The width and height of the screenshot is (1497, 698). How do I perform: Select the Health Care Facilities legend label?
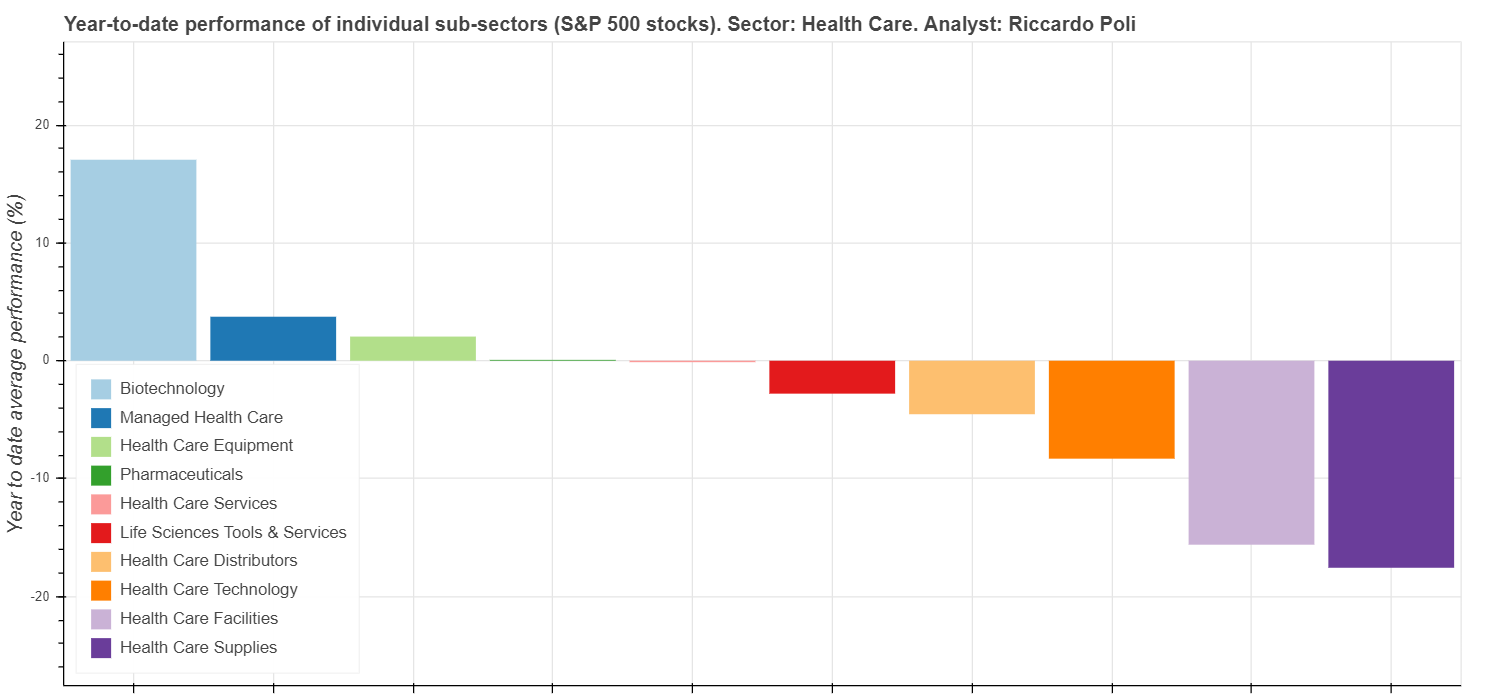click(x=199, y=619)
